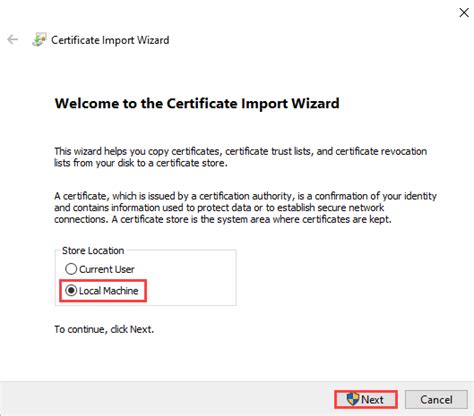The width and height of the screenshot is (474, 416).
Task: Close the wizard with the X icon
Action: click(x=464, y=13)
